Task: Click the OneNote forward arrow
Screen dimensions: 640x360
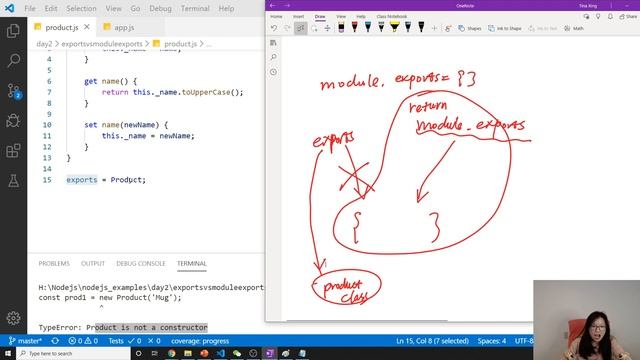Action: tap(287, 6)
